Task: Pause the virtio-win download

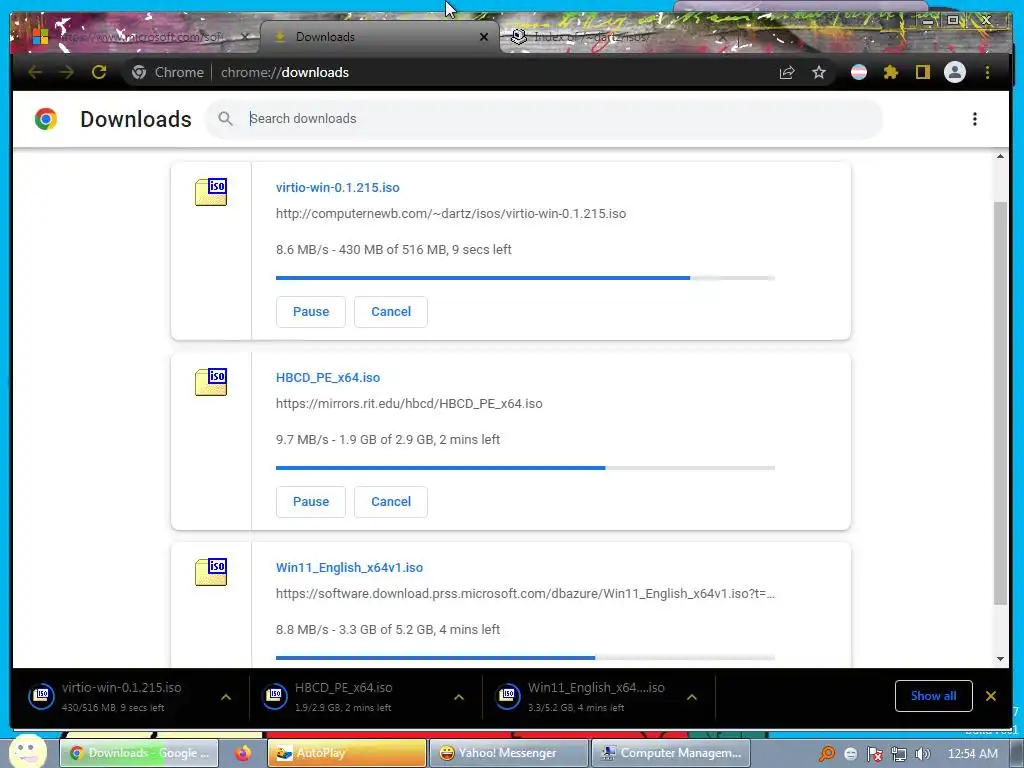Action: tap(311, 312)
